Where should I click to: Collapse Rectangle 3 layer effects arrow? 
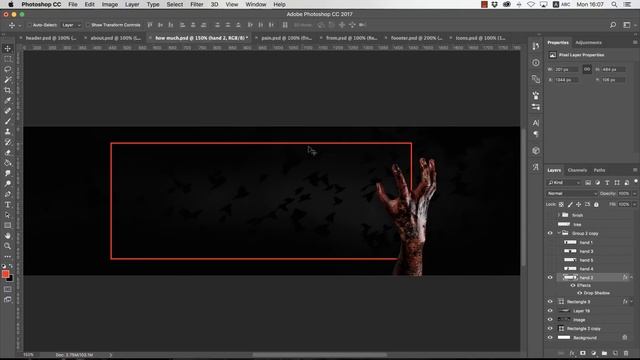[x=631, y=302]
